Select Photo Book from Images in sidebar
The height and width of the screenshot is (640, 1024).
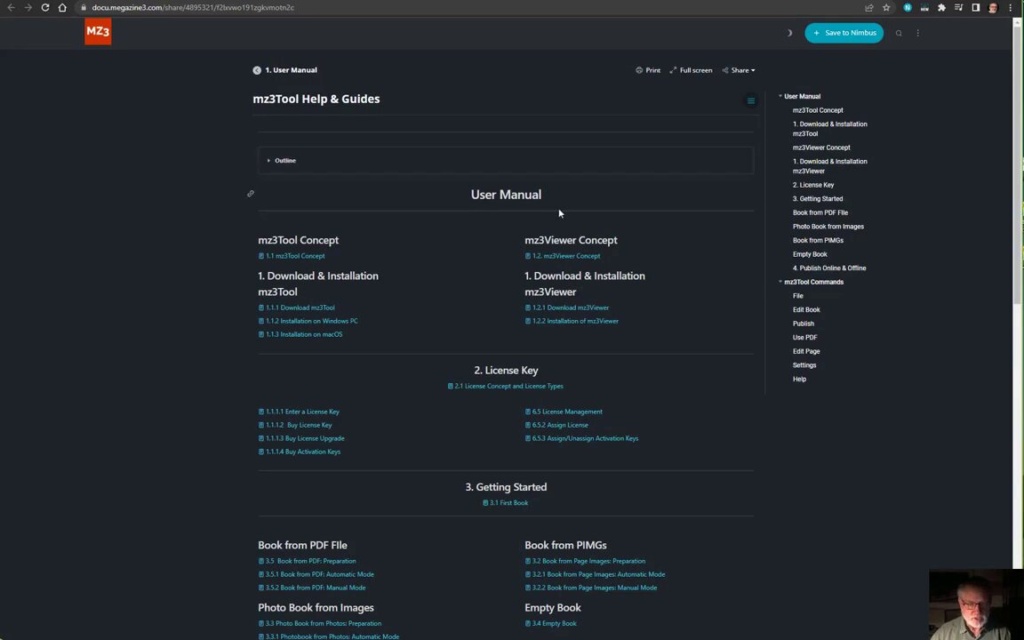pos(828,227)
